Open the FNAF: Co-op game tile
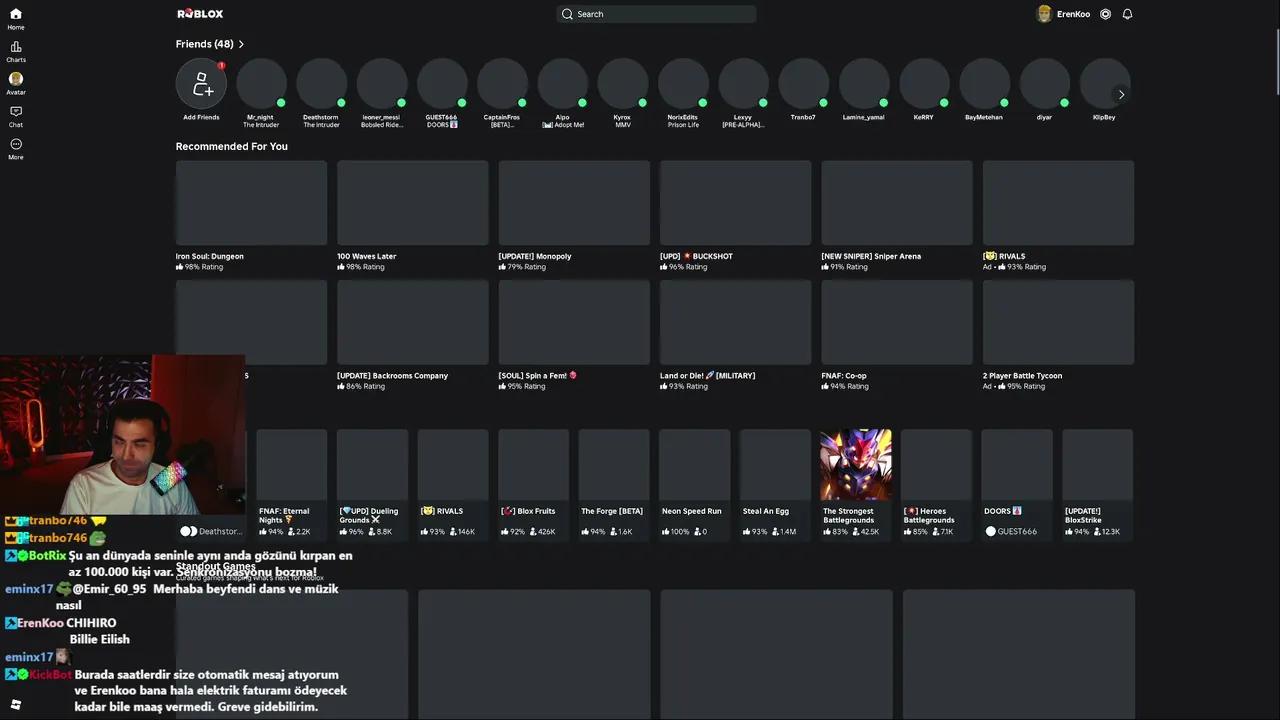Viewport: 1280px width, 720px height. [897, 336]
